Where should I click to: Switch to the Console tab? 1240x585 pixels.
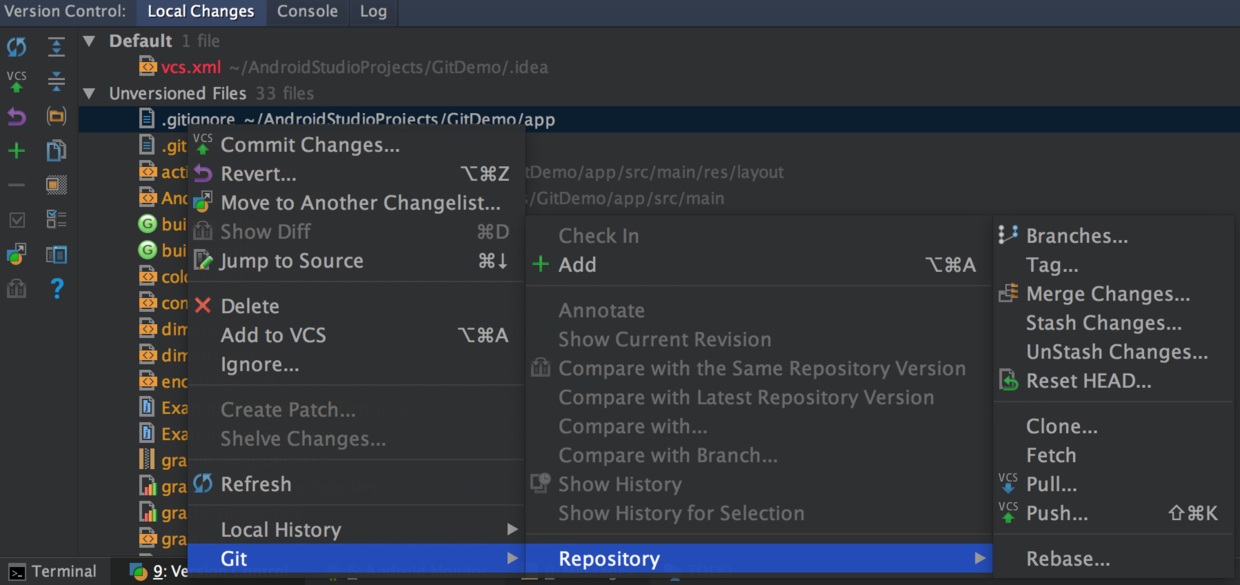307,12
